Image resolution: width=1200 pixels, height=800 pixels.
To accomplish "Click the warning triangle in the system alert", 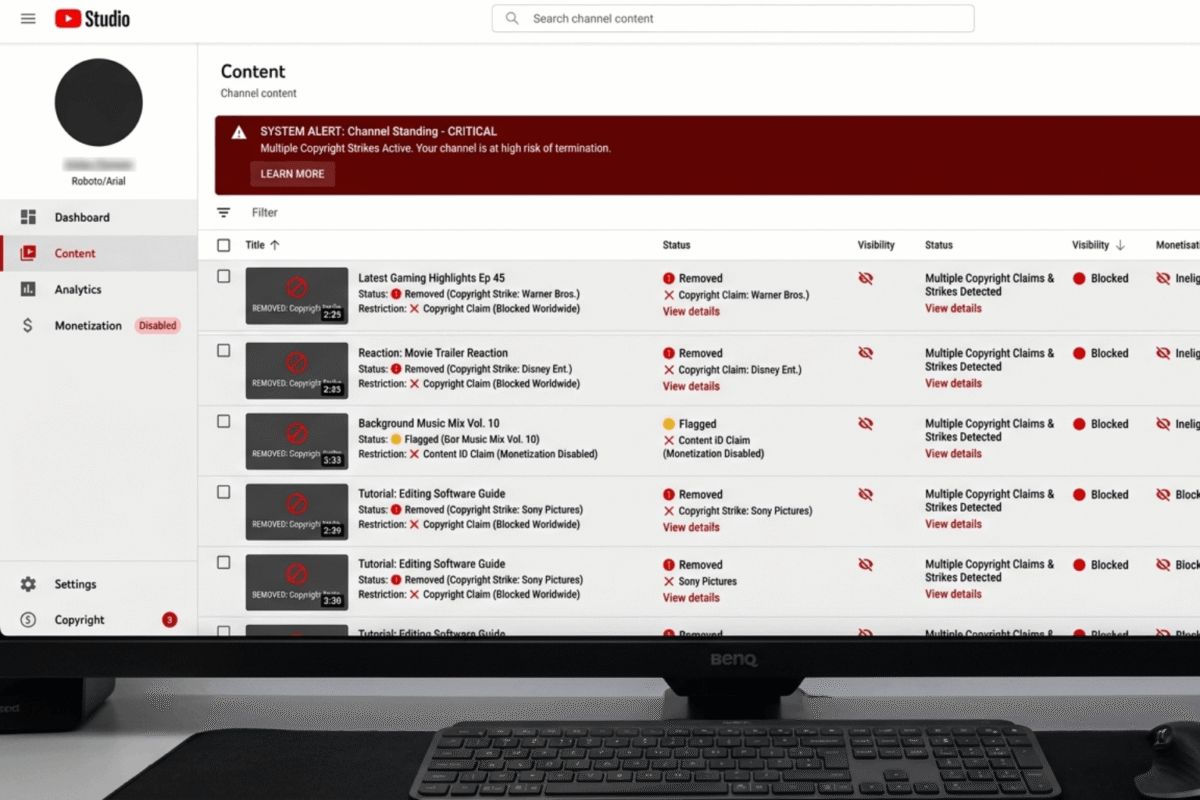I will click(x=239, y=132).
